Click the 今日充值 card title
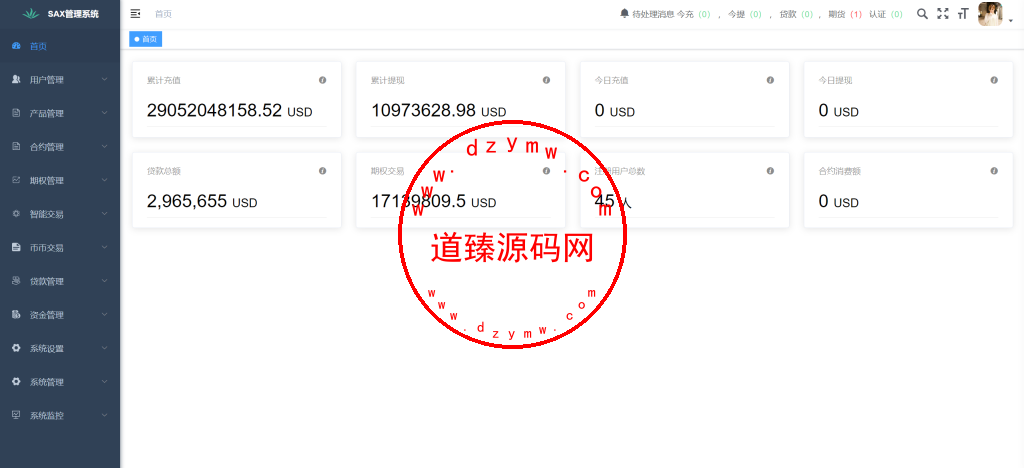The width and height of the screenshot is (1024, 468). pos(611,81)
